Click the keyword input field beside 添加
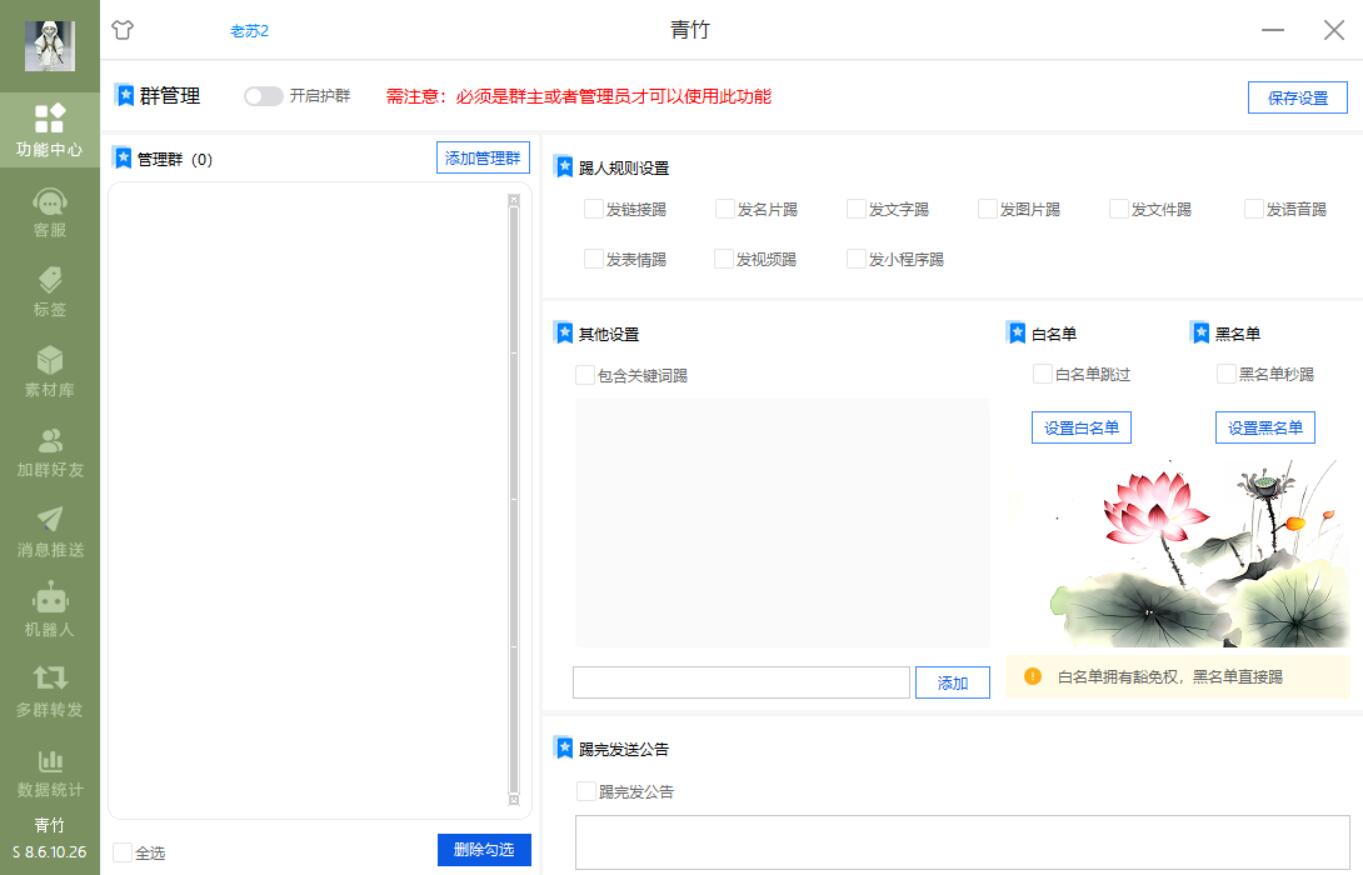 tap(740, 682)
